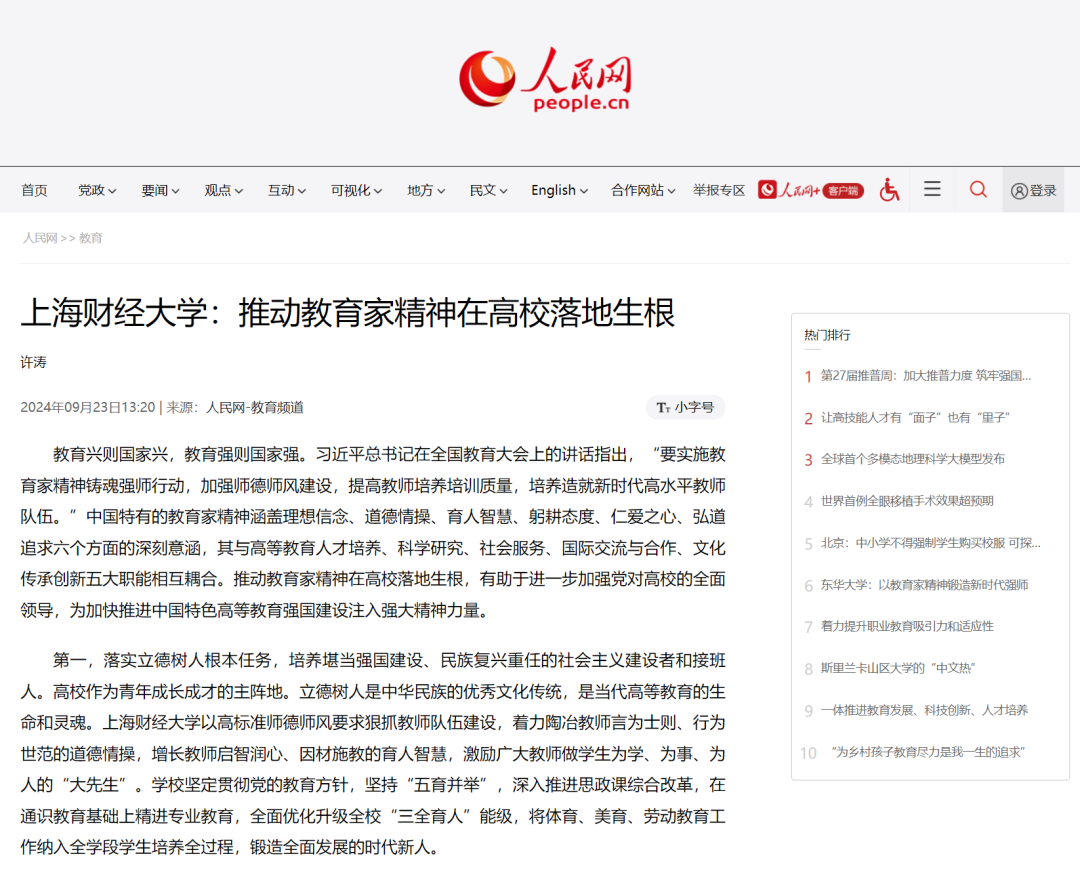Open ranked article 北京：中小学不得强制学生购买校服

coord(931,543)
